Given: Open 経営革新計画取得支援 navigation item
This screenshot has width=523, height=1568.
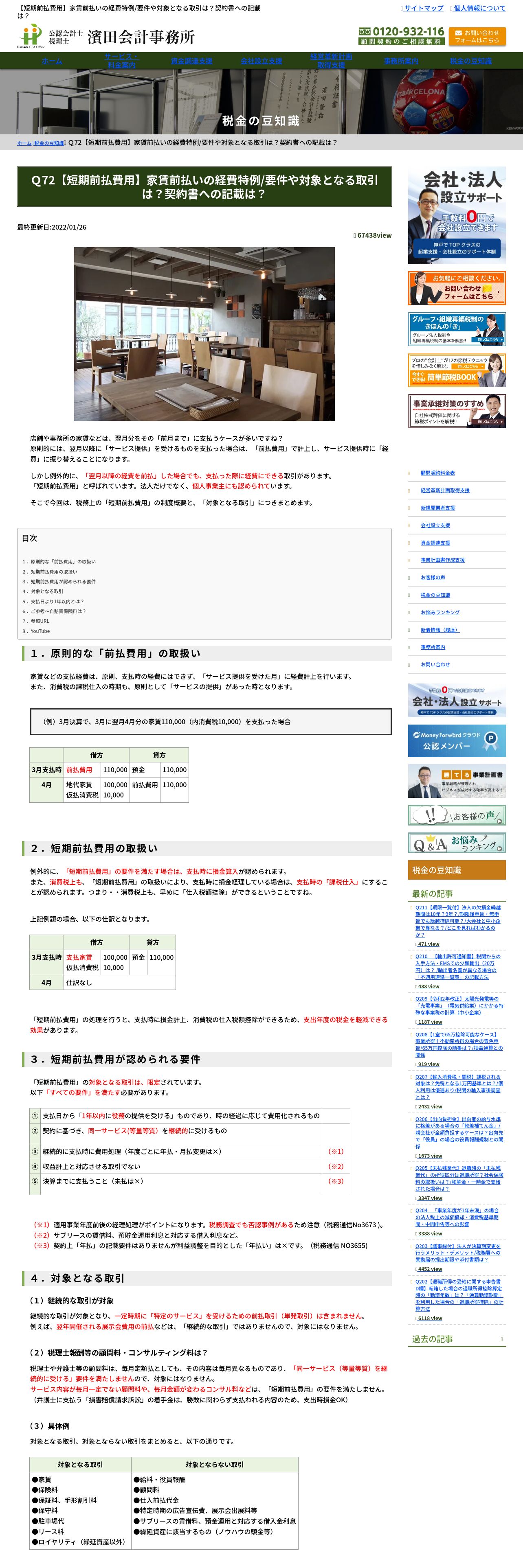Looking at the screenshot, I should [x=331, y=61].
